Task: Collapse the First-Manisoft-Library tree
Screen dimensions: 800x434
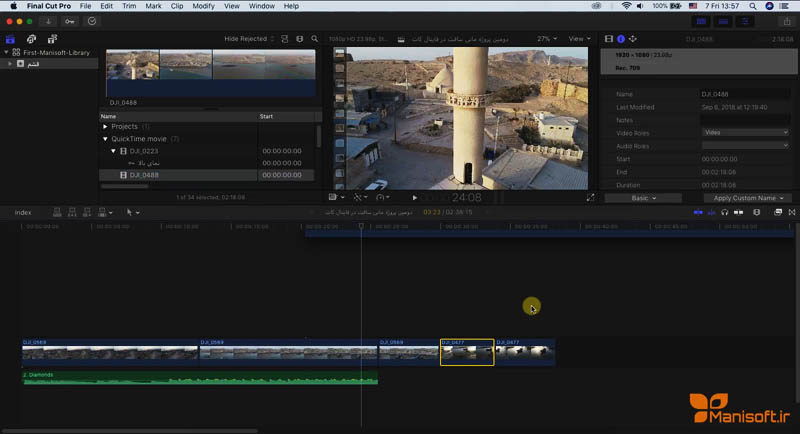Action: (6, 52)
